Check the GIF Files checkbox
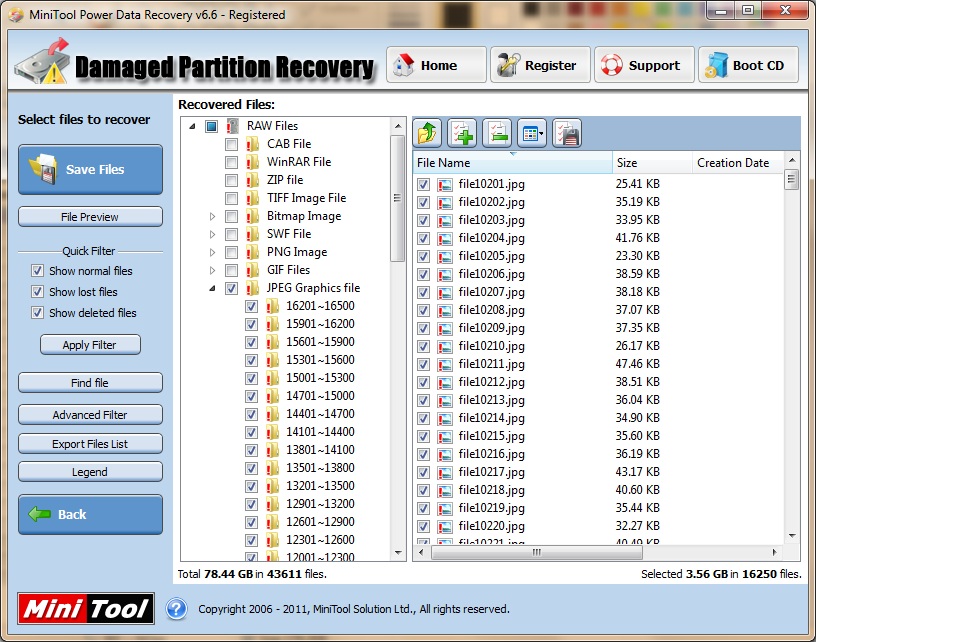 [x=231, y=271]
